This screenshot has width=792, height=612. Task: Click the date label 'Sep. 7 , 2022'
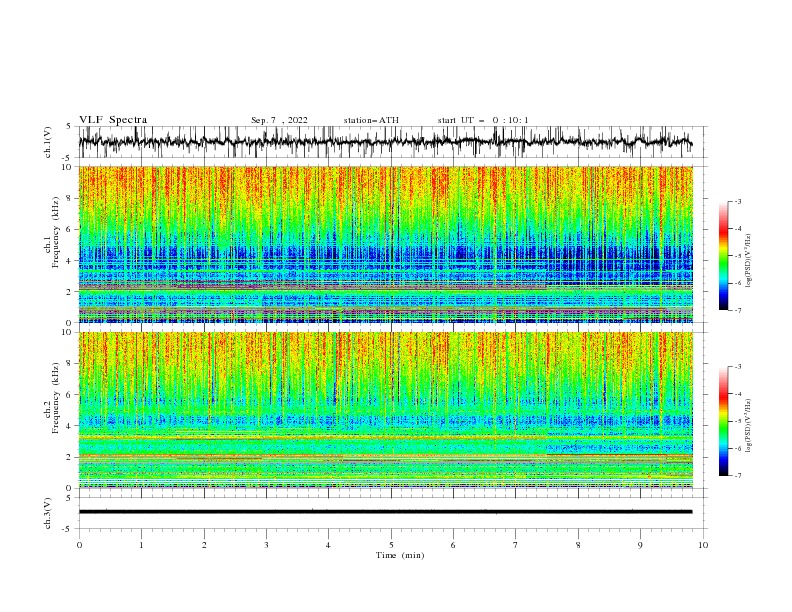click(279, 120)
